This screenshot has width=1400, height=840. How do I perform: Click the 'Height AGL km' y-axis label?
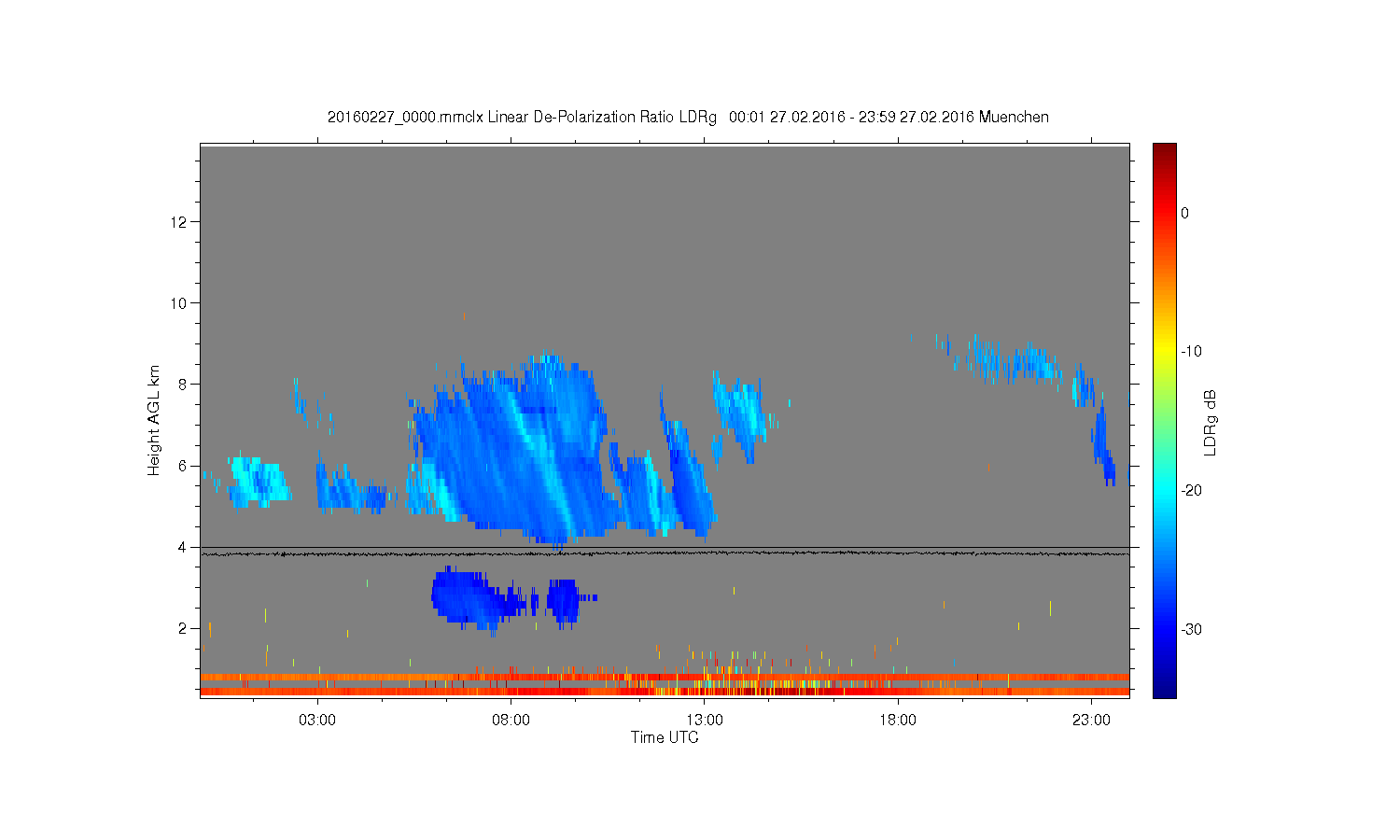154,421
